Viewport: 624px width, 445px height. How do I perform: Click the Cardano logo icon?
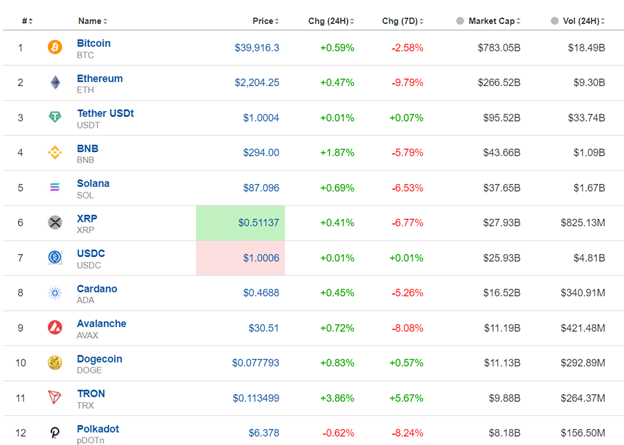(55, 292)
